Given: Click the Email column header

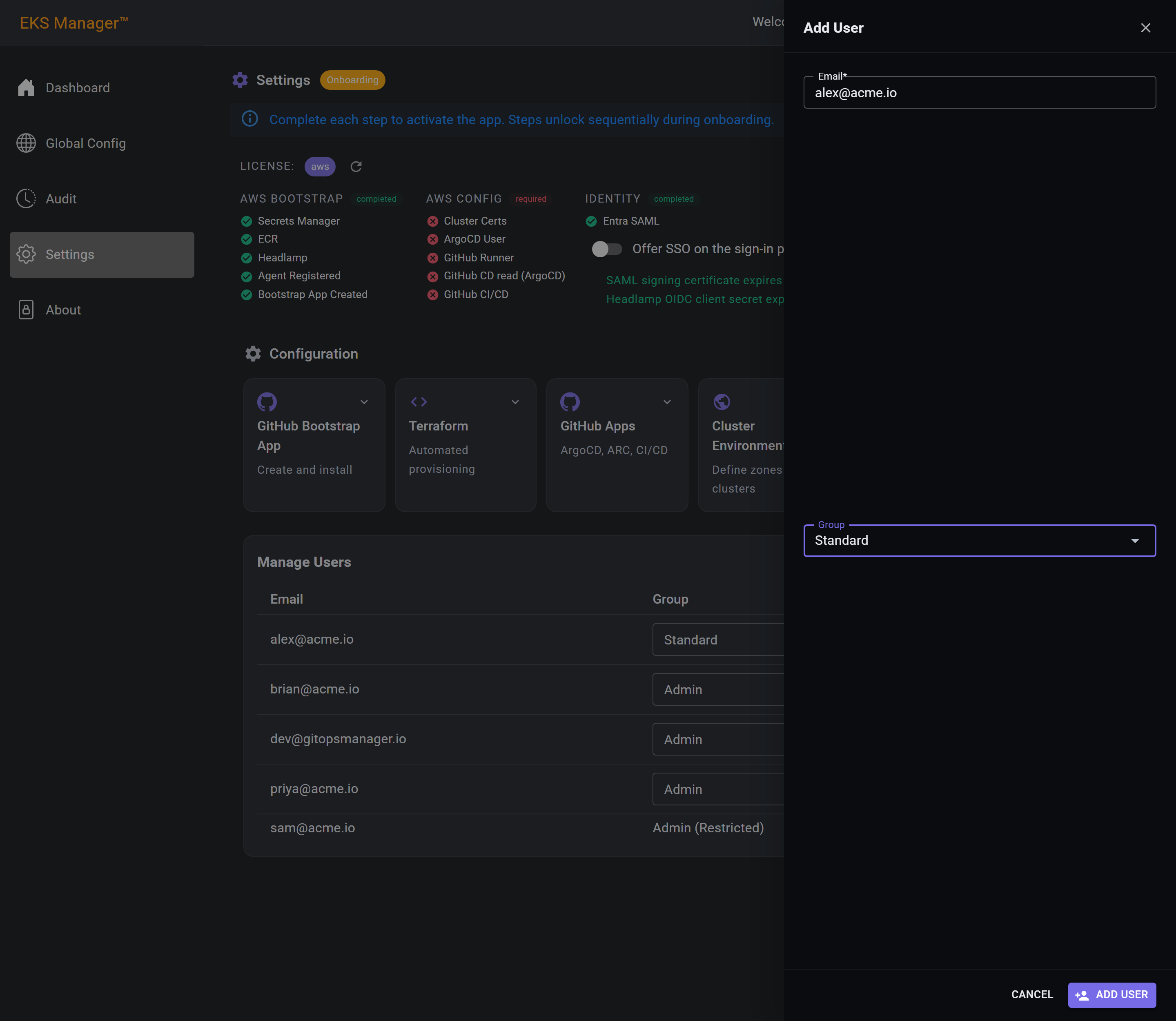Looking at the screenshot, I should 287,600.
